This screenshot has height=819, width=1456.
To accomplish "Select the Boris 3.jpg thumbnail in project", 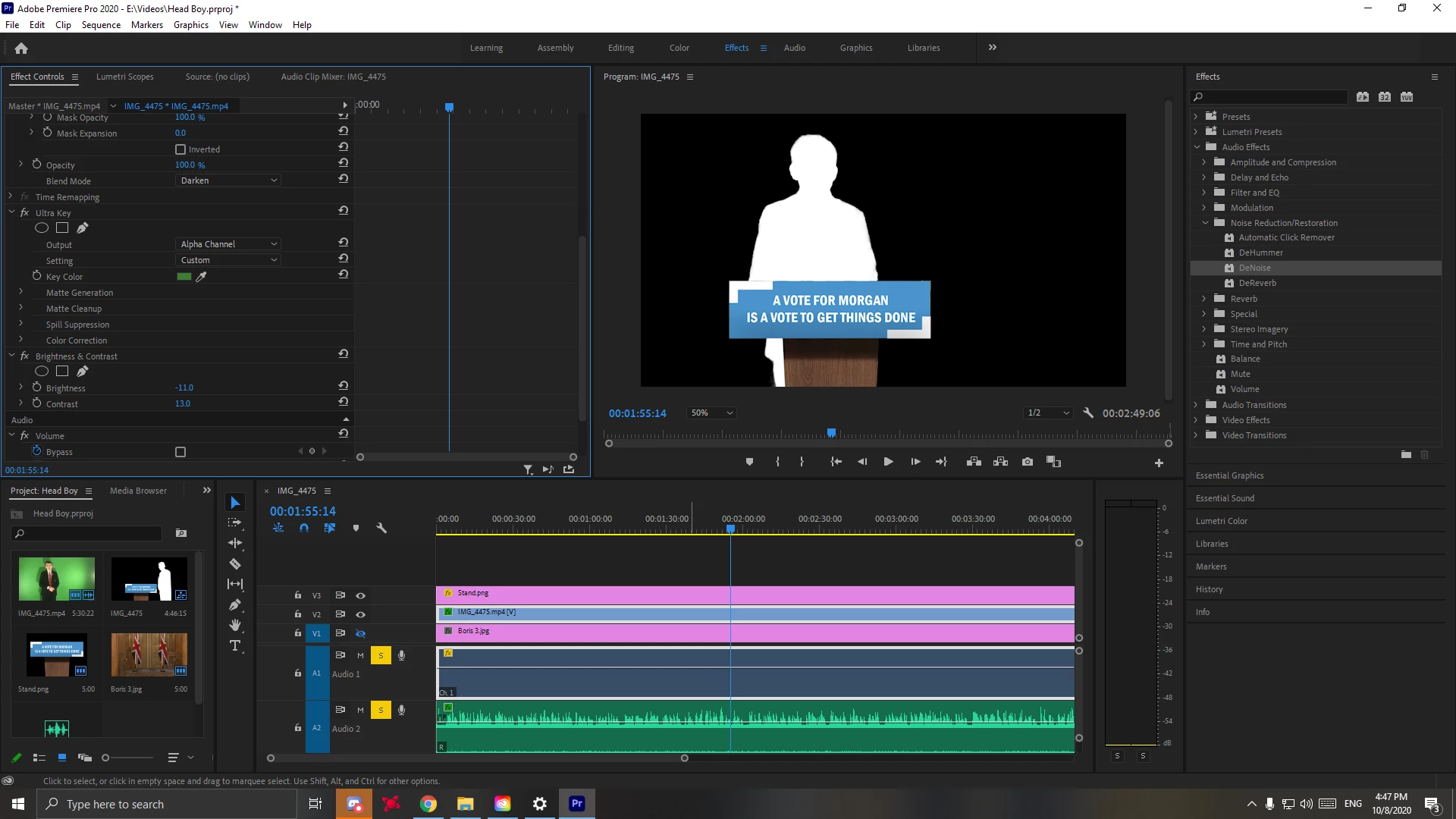I will 149,654.
